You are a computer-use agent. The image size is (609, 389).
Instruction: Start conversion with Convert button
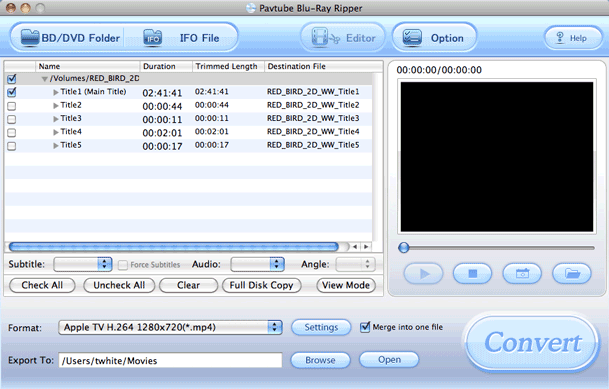[532, 343]
